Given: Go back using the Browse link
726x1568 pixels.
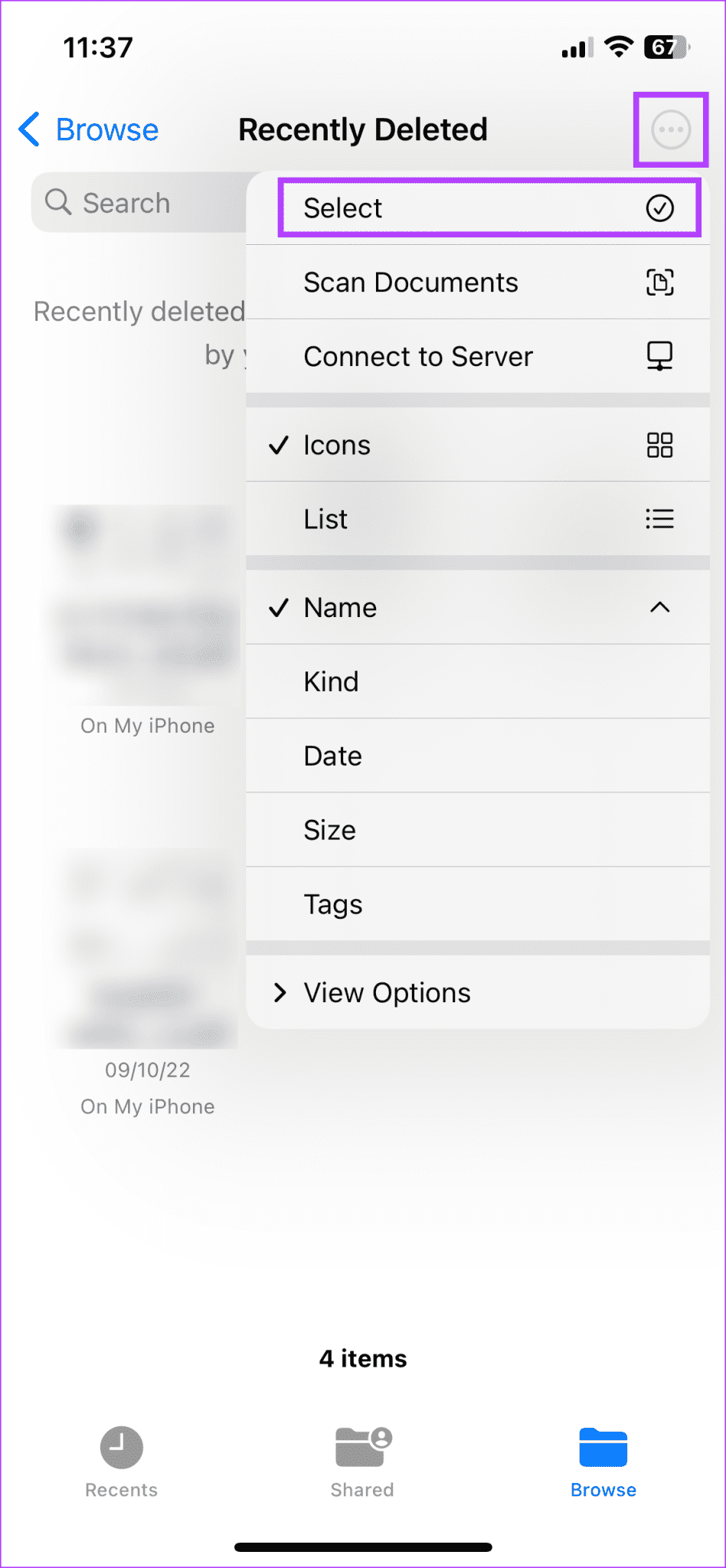Looking at the screenshot, I should coord(87,129).
